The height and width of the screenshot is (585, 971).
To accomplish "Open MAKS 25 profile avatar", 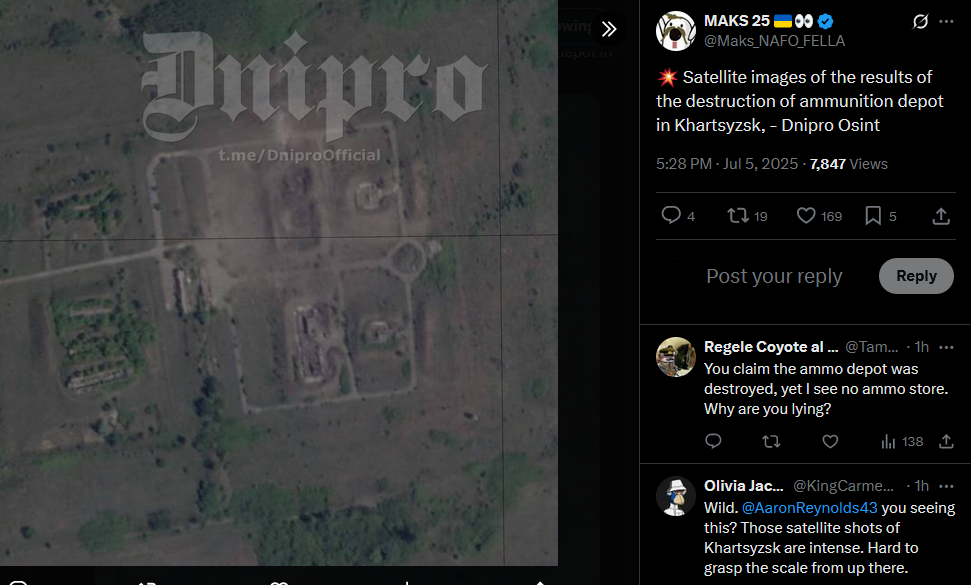I will pos(676,31).
